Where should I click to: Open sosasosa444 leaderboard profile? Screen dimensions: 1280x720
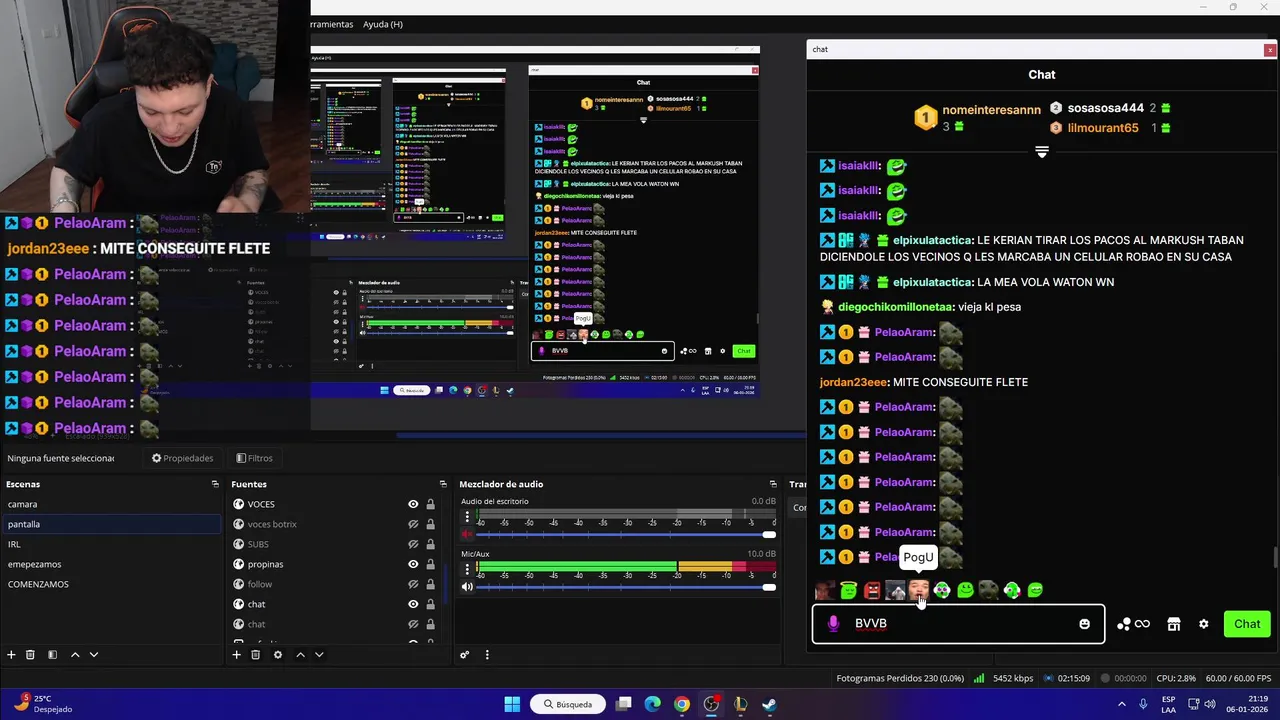(1105, 108)
